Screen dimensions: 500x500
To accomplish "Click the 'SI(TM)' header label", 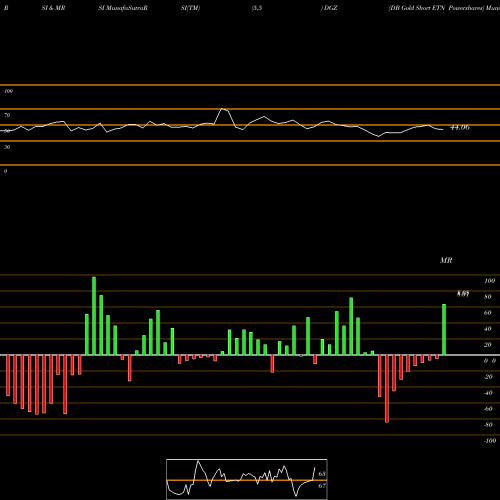I will pos(190,8).
